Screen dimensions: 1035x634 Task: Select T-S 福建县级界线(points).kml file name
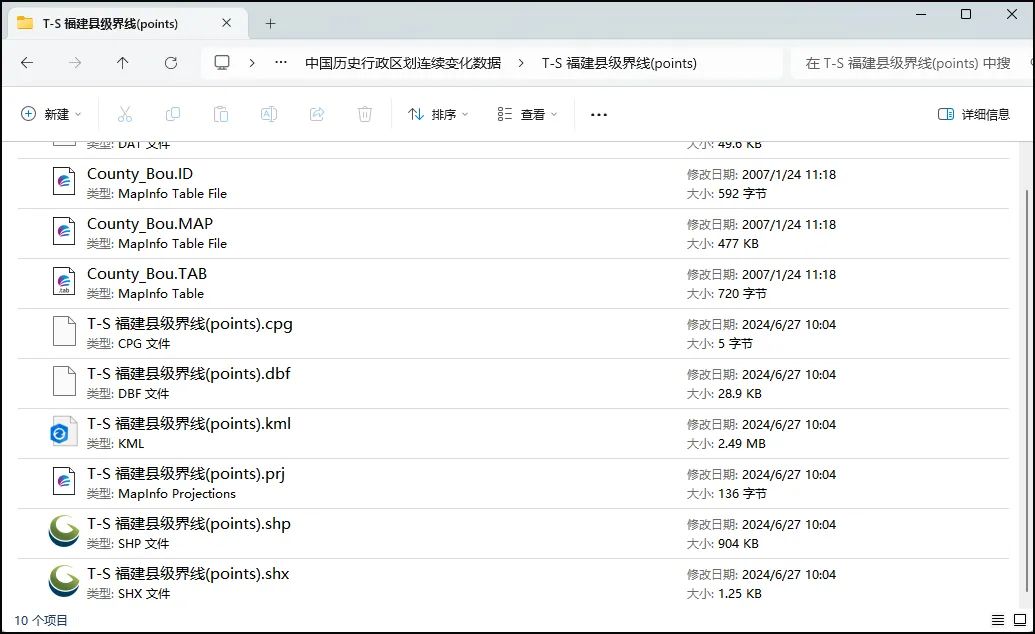(x=189, y=424)
